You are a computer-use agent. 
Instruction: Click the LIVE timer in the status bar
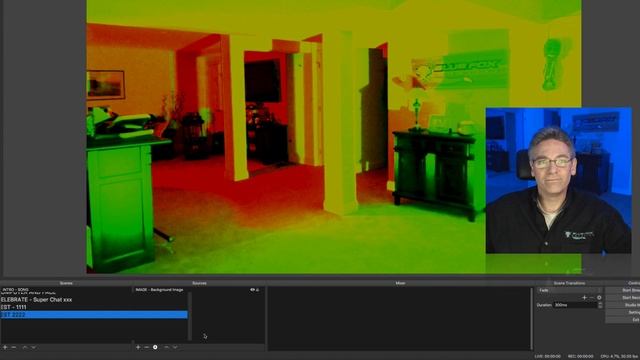click(547, 356)
